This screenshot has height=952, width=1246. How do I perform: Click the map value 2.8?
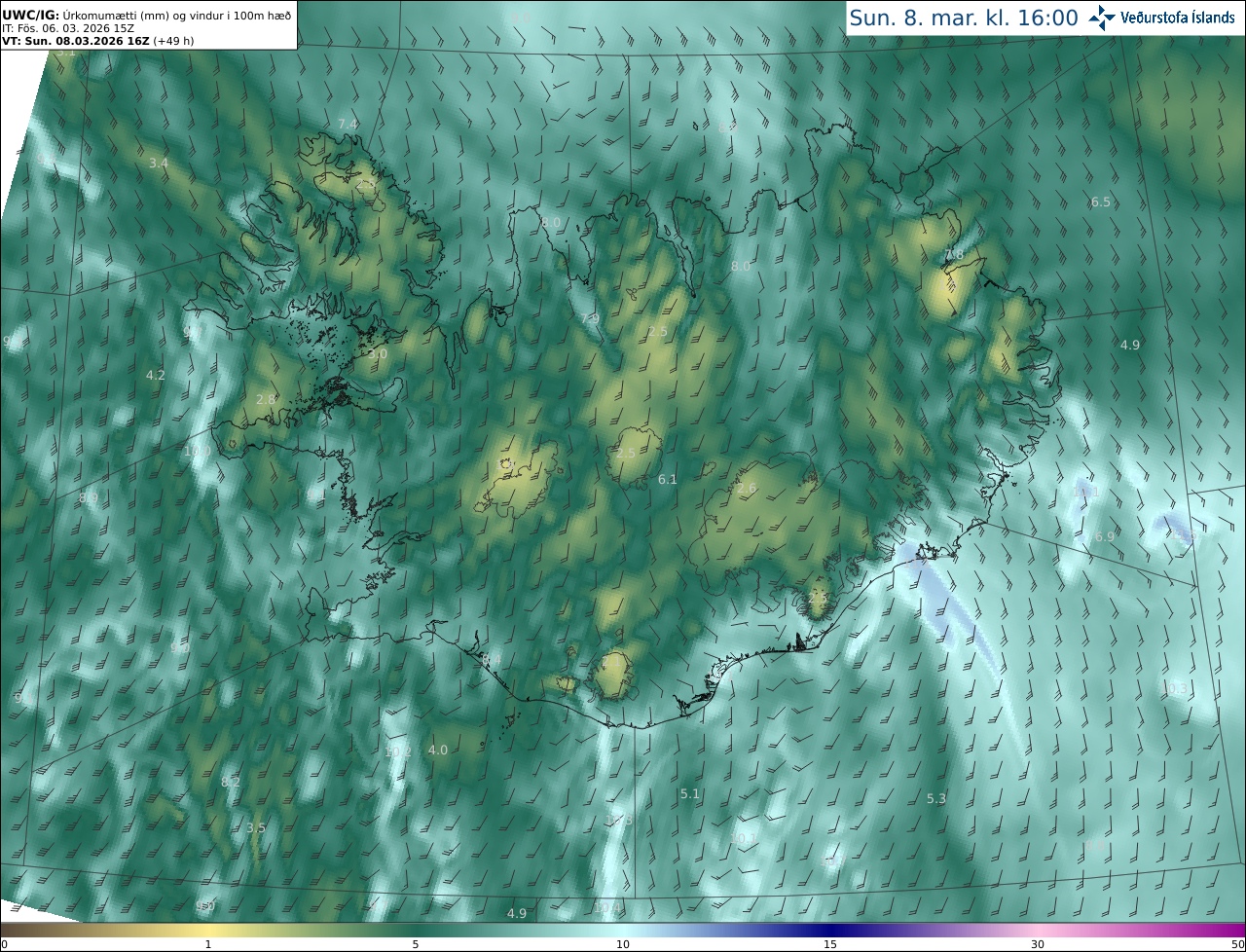[x=266, y=400]
